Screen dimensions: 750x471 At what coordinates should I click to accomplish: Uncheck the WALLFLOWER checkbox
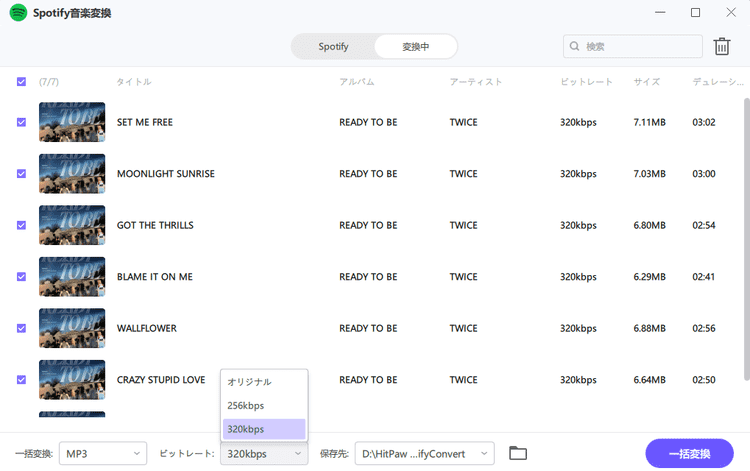(x=22, y=328)
